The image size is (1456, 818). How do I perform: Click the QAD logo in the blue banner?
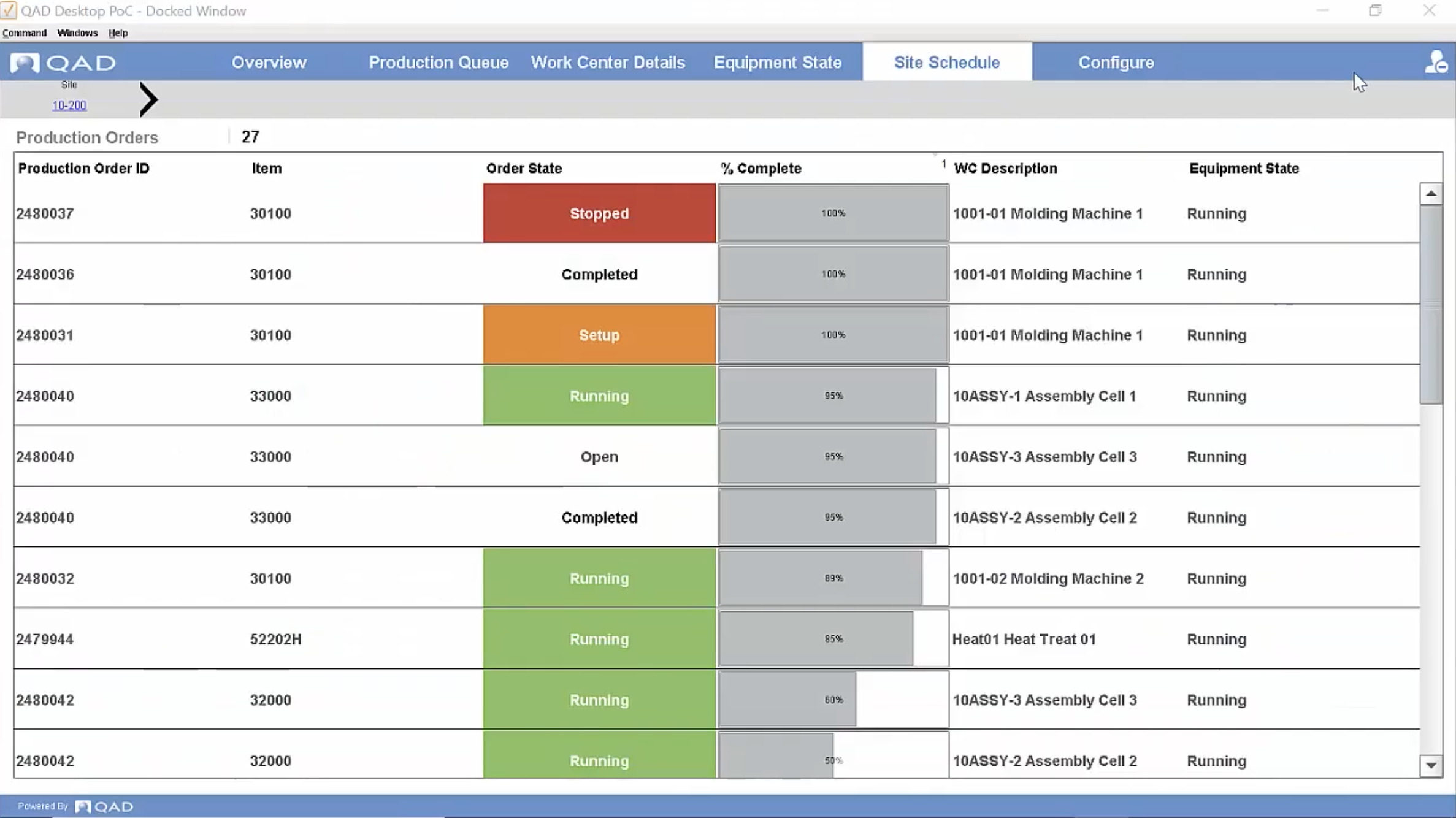click(x=61, y=62)
